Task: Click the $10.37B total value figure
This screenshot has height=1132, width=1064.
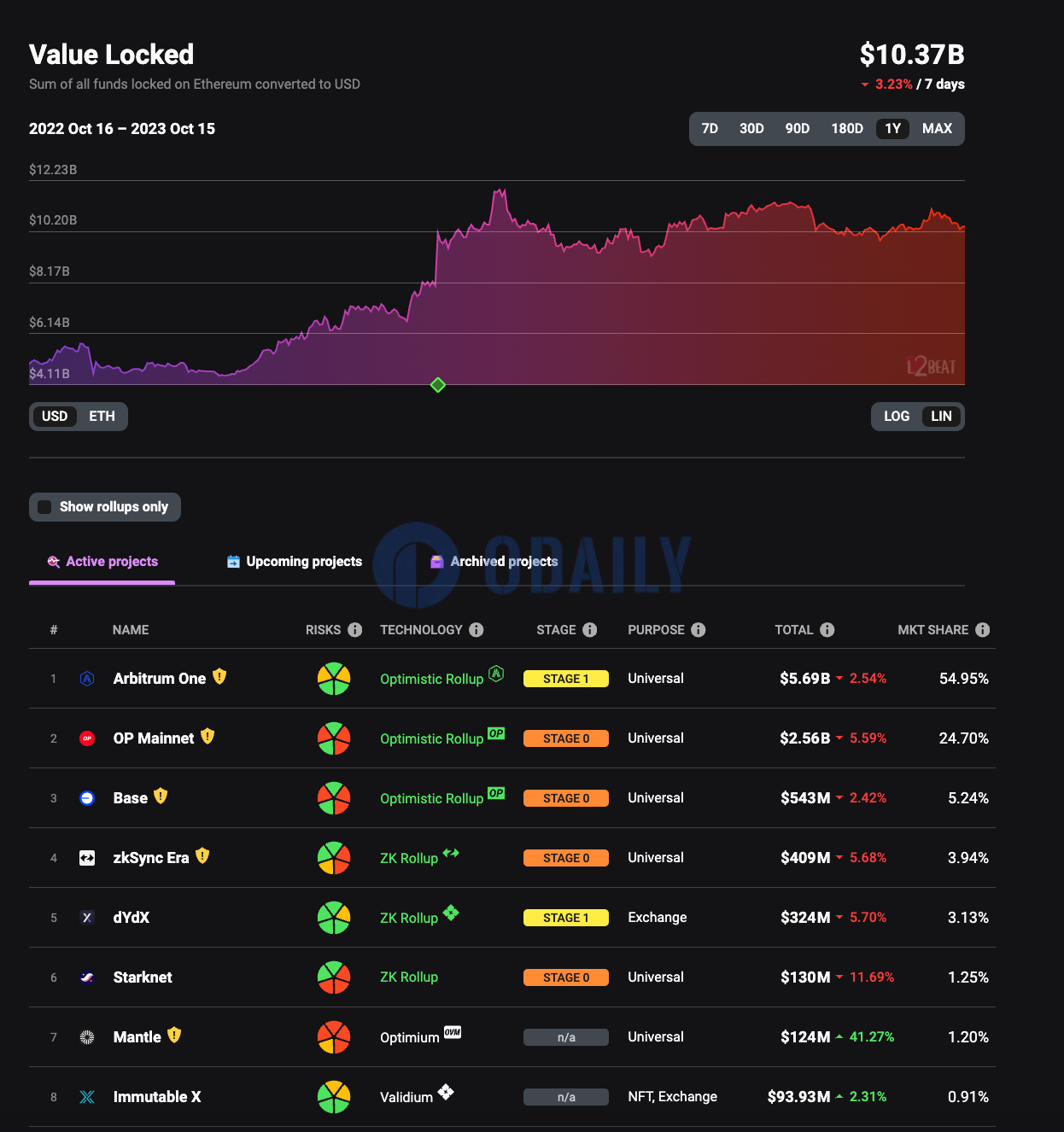Action: [x=912, y=55]
